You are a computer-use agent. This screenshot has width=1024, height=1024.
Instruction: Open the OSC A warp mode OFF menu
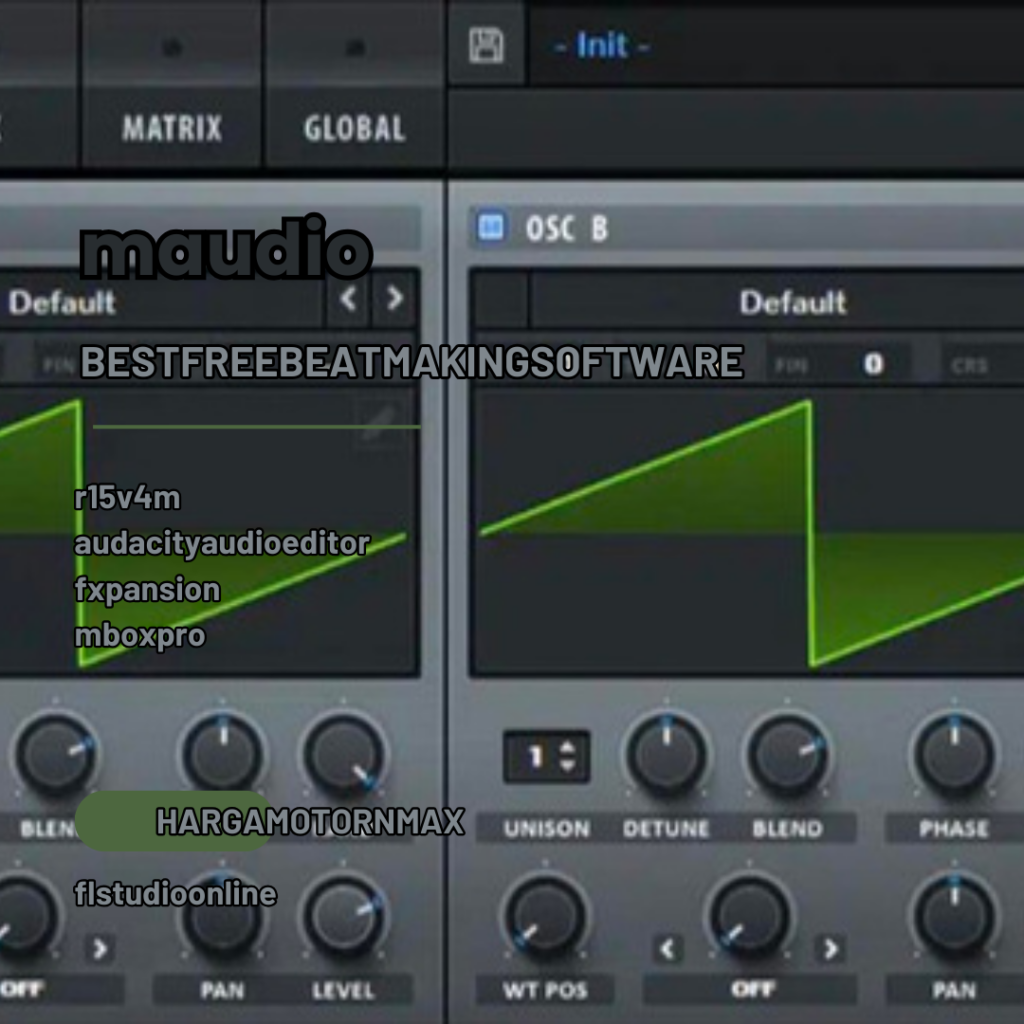[61, 990]
